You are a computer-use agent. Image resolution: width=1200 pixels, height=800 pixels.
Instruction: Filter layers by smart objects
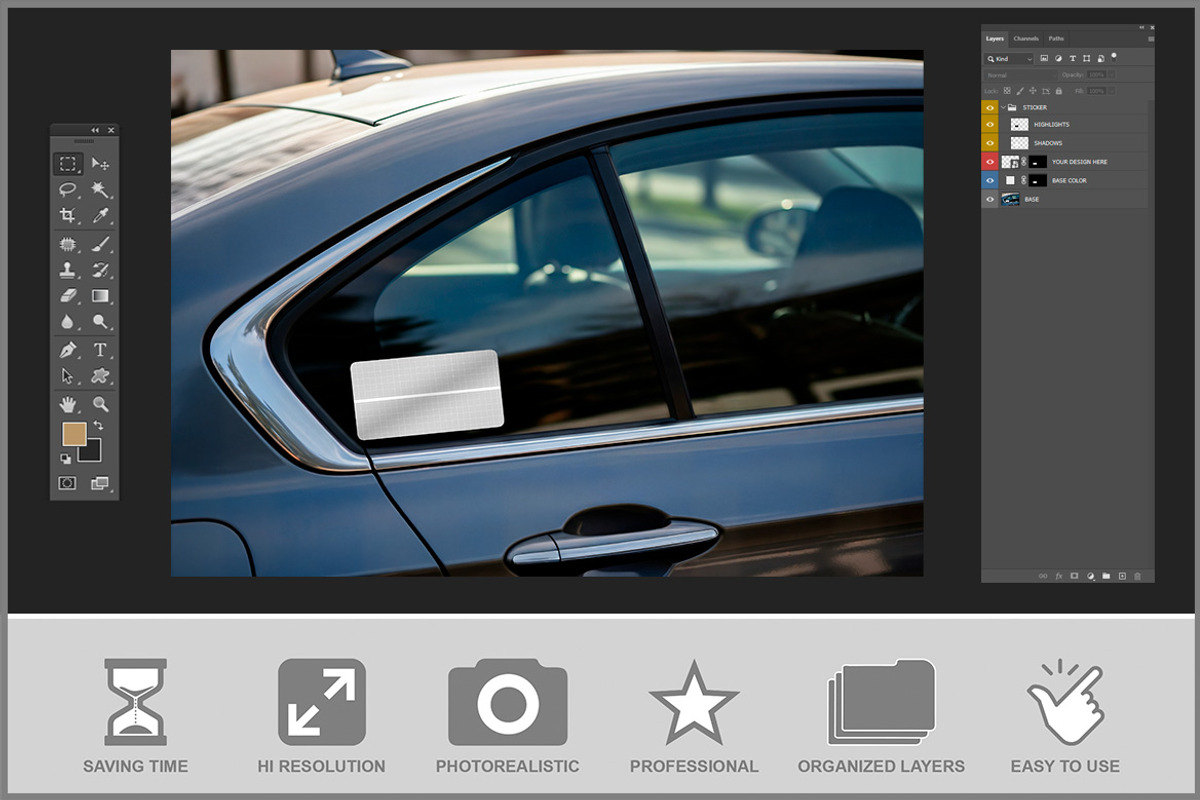point(1101,58)
